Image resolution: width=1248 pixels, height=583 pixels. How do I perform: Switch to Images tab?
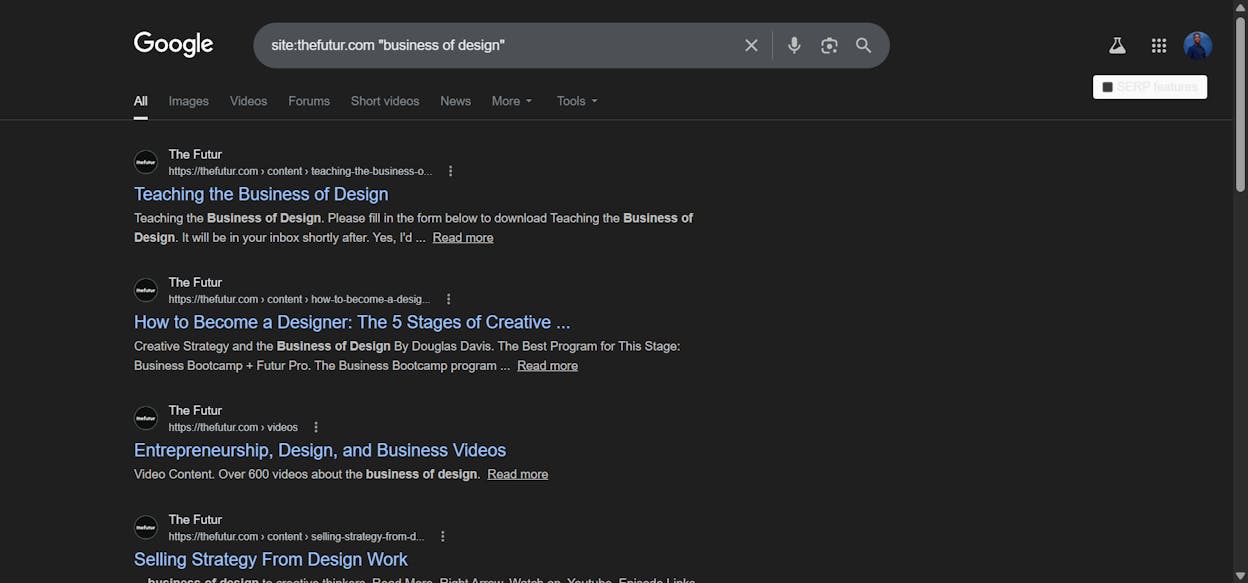coord(189,101)
